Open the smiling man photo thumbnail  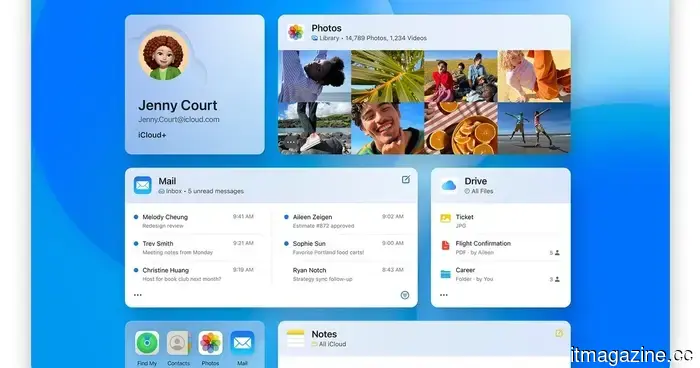pyautogui.click(x=387, y=129)
